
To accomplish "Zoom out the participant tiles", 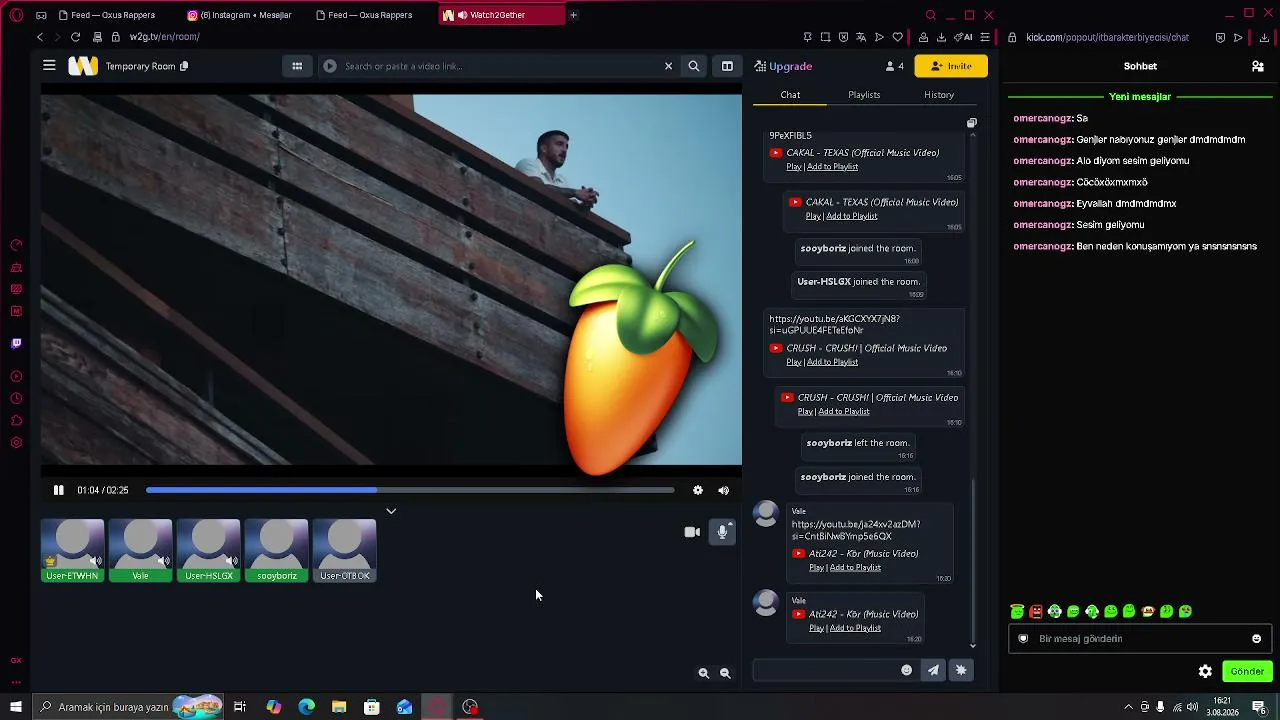I will pyautogui.click(x=726, y=674).
